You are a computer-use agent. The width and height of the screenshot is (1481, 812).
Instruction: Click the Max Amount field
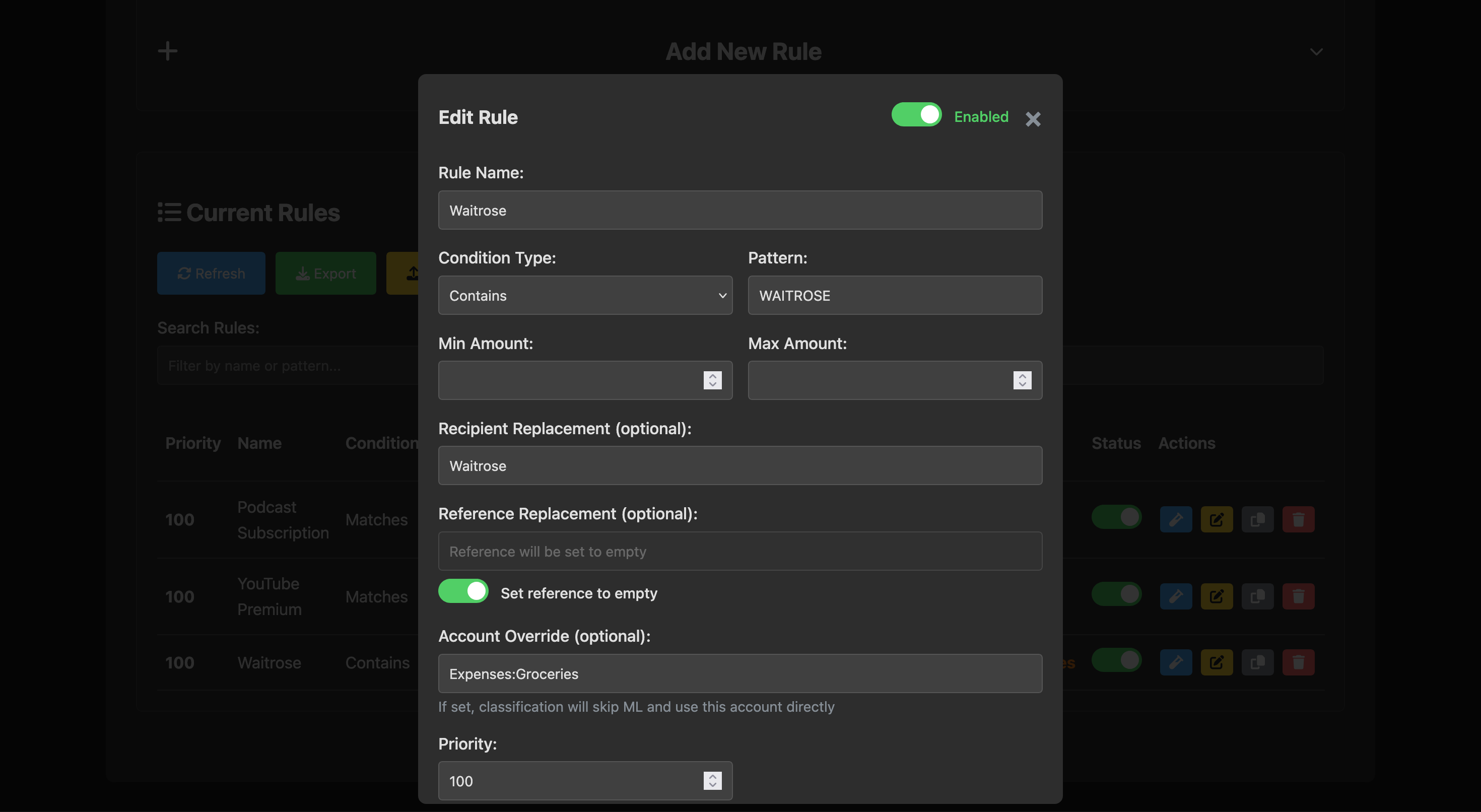895,381
